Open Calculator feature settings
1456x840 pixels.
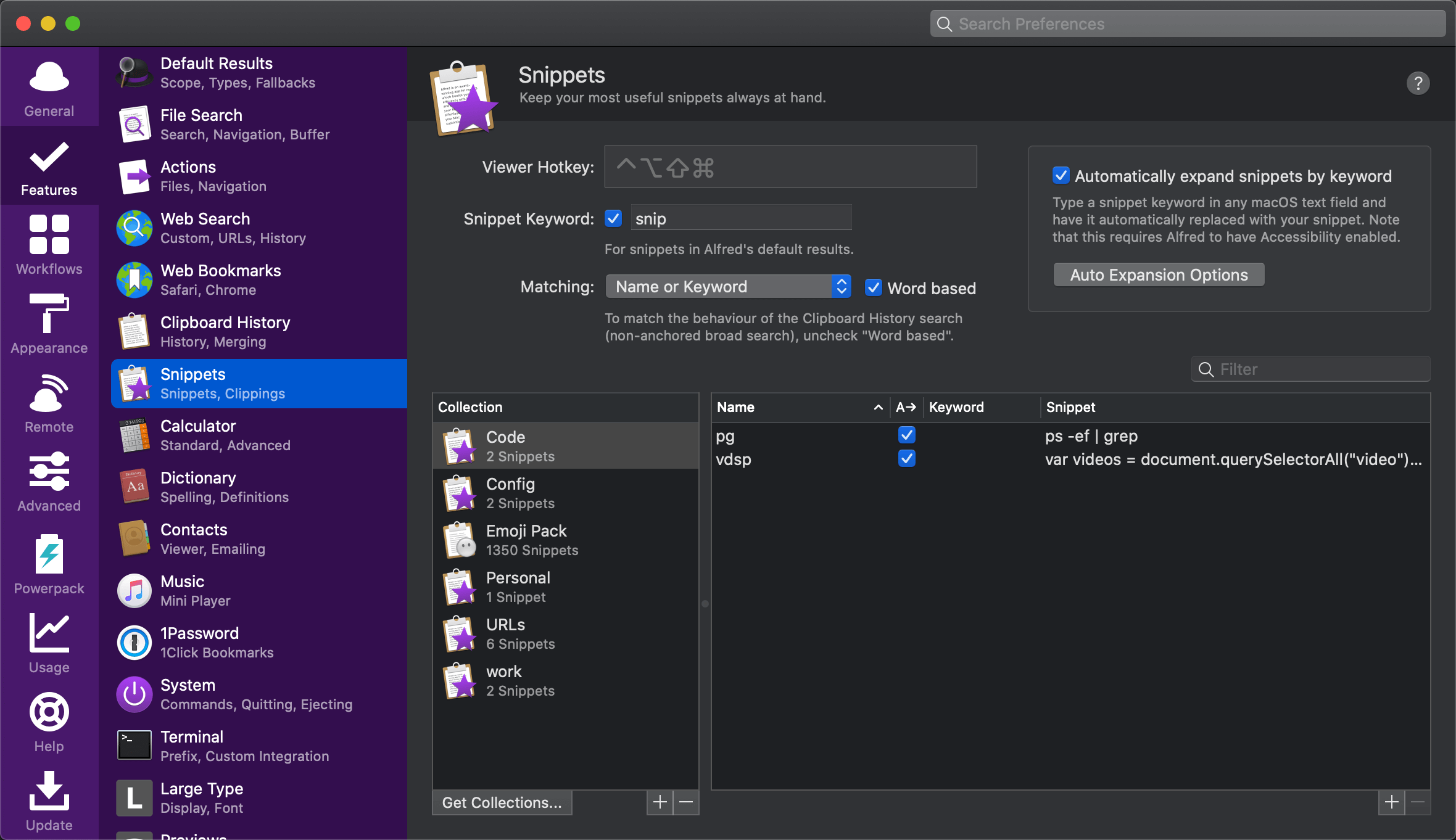point(259,435)
